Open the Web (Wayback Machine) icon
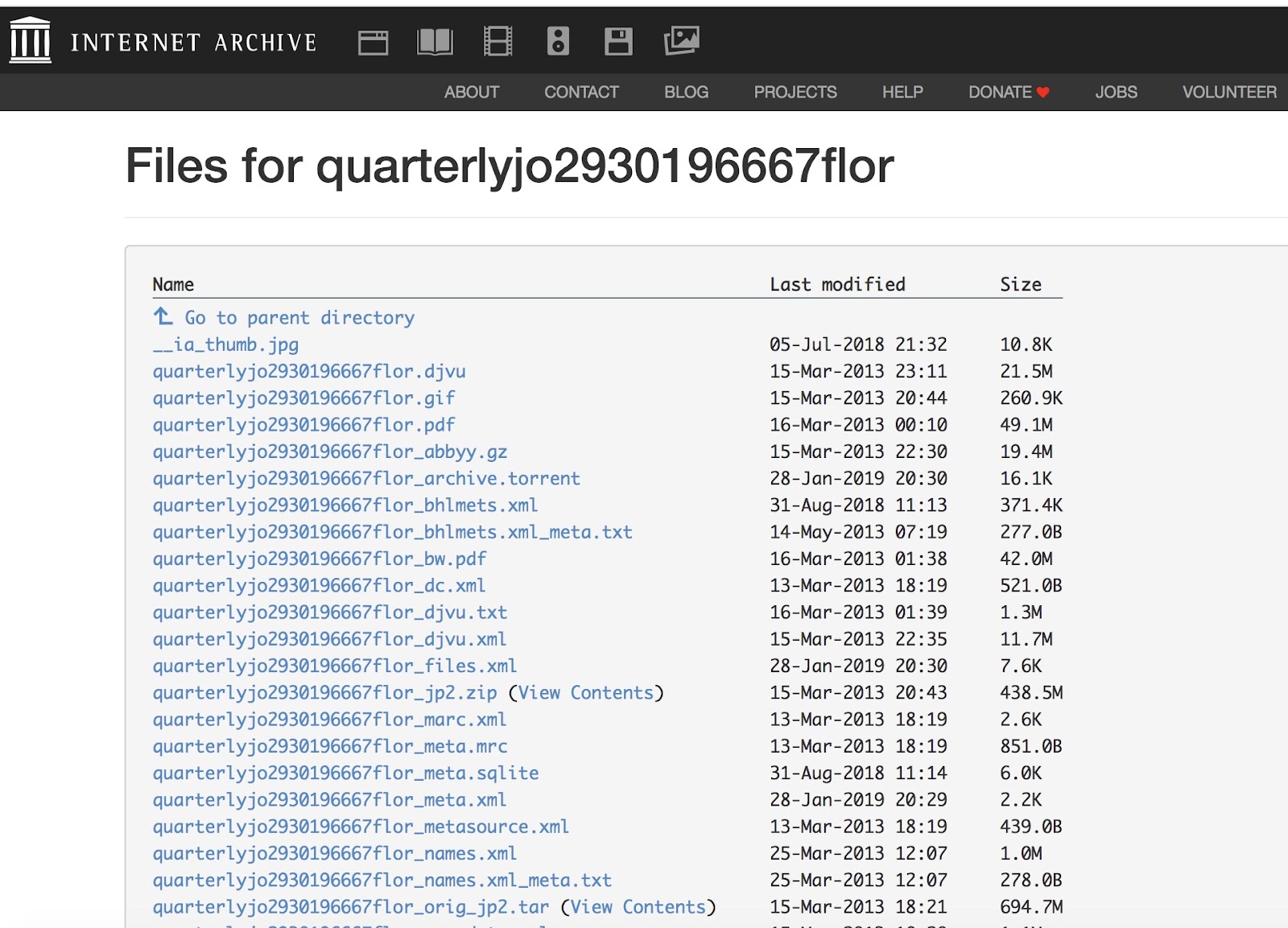The width and height of the screenshot is (1288, 928). coord(373,42)
